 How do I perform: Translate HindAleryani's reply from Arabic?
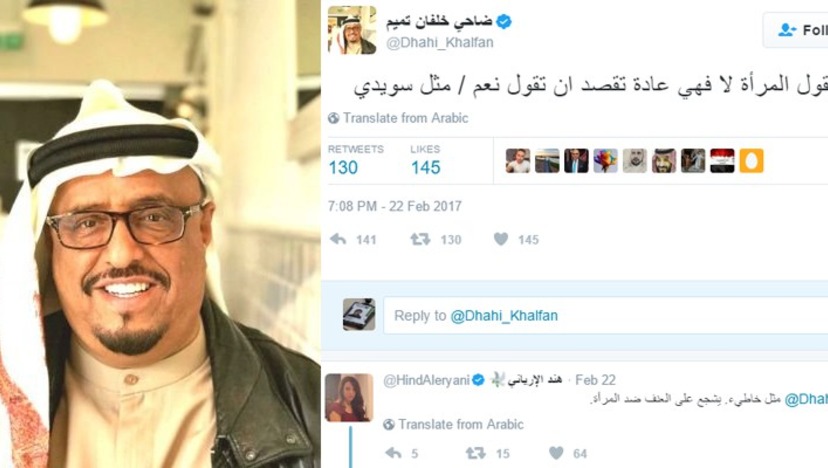pyautogui.click(x=460, y=424)
